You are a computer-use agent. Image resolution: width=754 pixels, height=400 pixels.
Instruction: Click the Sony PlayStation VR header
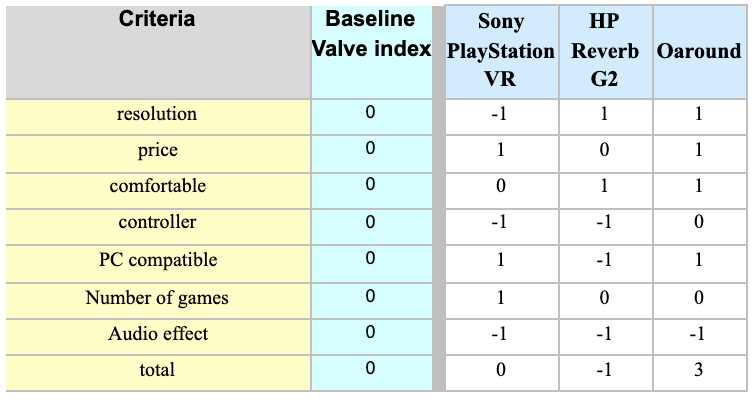[501, 52]
